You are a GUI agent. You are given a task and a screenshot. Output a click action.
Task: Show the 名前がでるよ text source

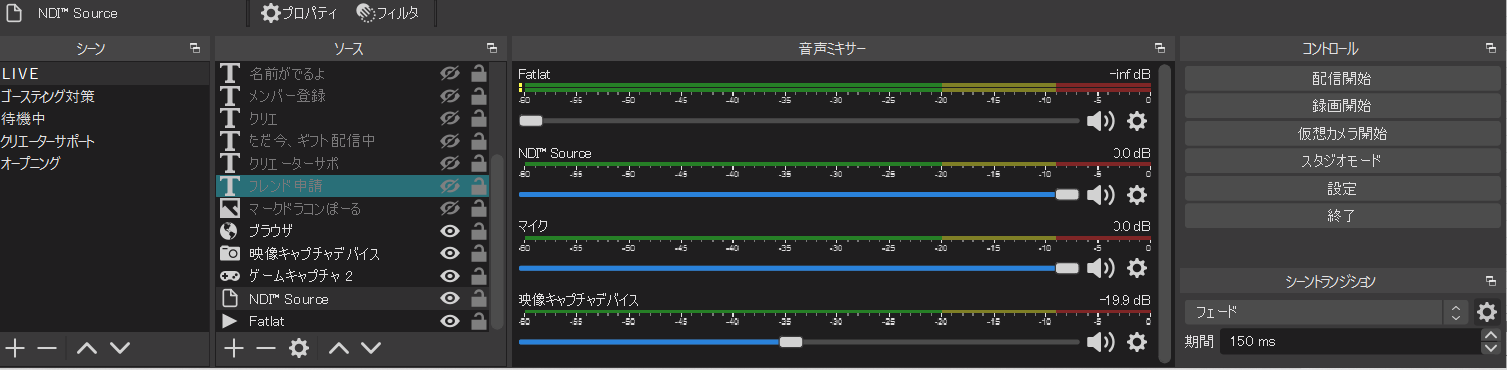click(x=450, y=73)
